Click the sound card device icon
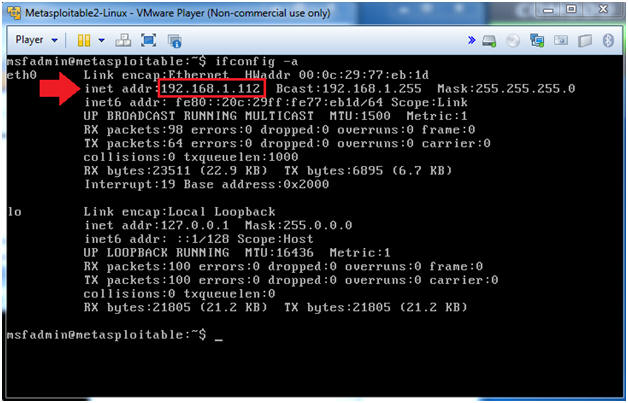 click(x=585, y=40)
